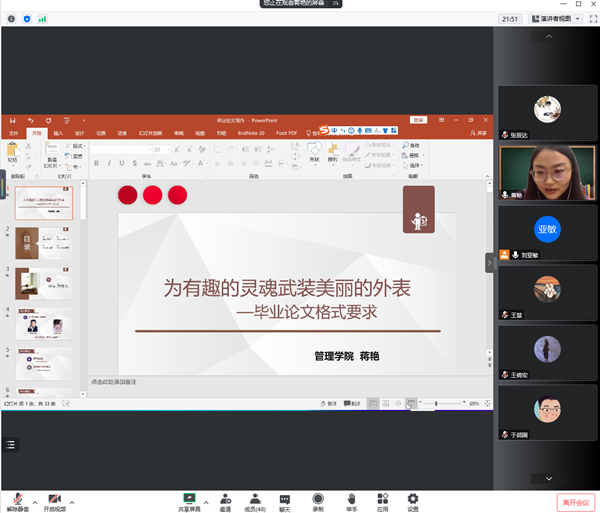The width and height of the screenshot is (600, 513).
Task: Click the green network signal indicator
Action: click(42, 18)
